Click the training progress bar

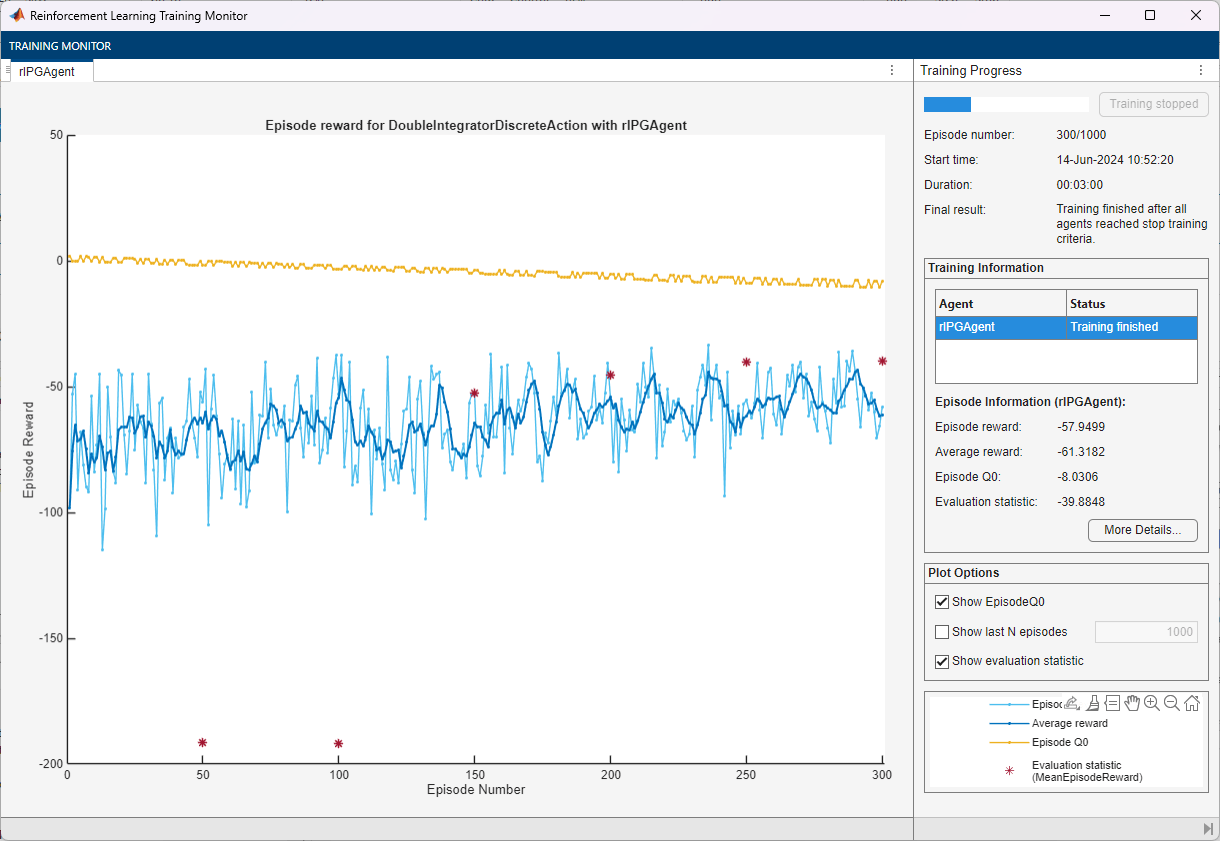(1005, 104)
